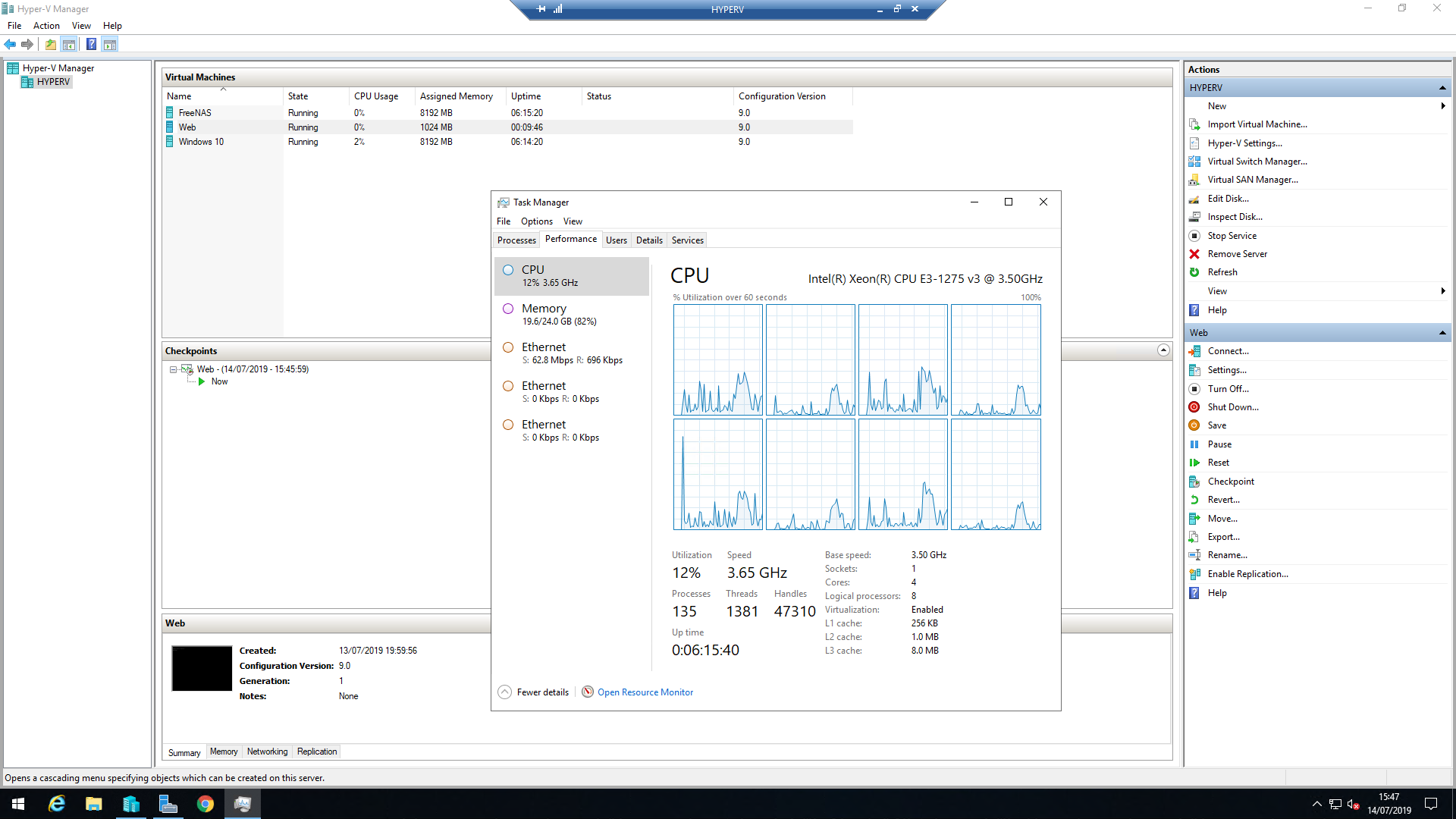Image resolution: width=1456 pixels, height=819 pixels.
Task: Open File Explorer from taskbar
Action: pos(94,804)
